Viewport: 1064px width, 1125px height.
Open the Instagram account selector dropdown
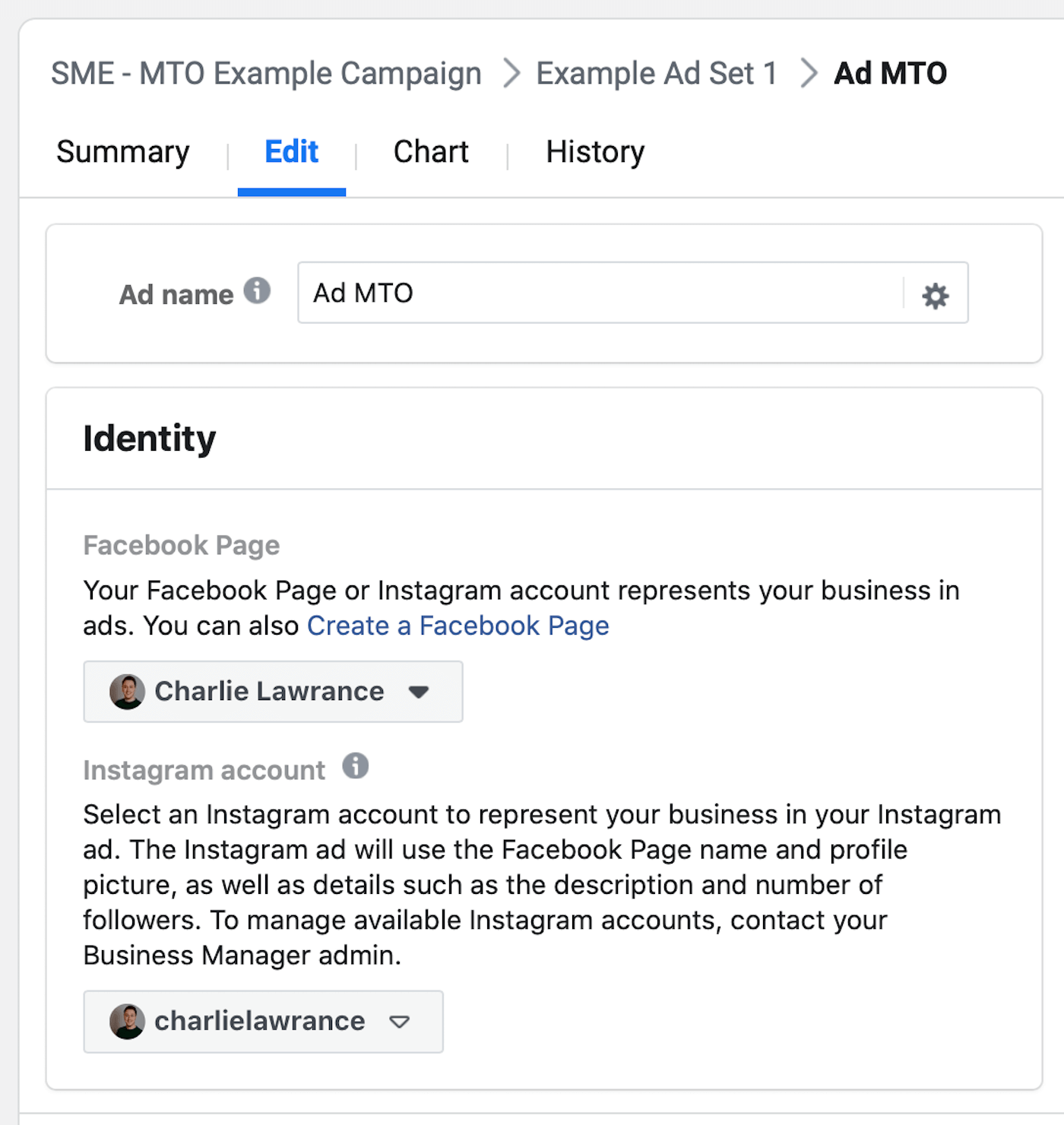pyautogui.click(x=262, y=1022)
